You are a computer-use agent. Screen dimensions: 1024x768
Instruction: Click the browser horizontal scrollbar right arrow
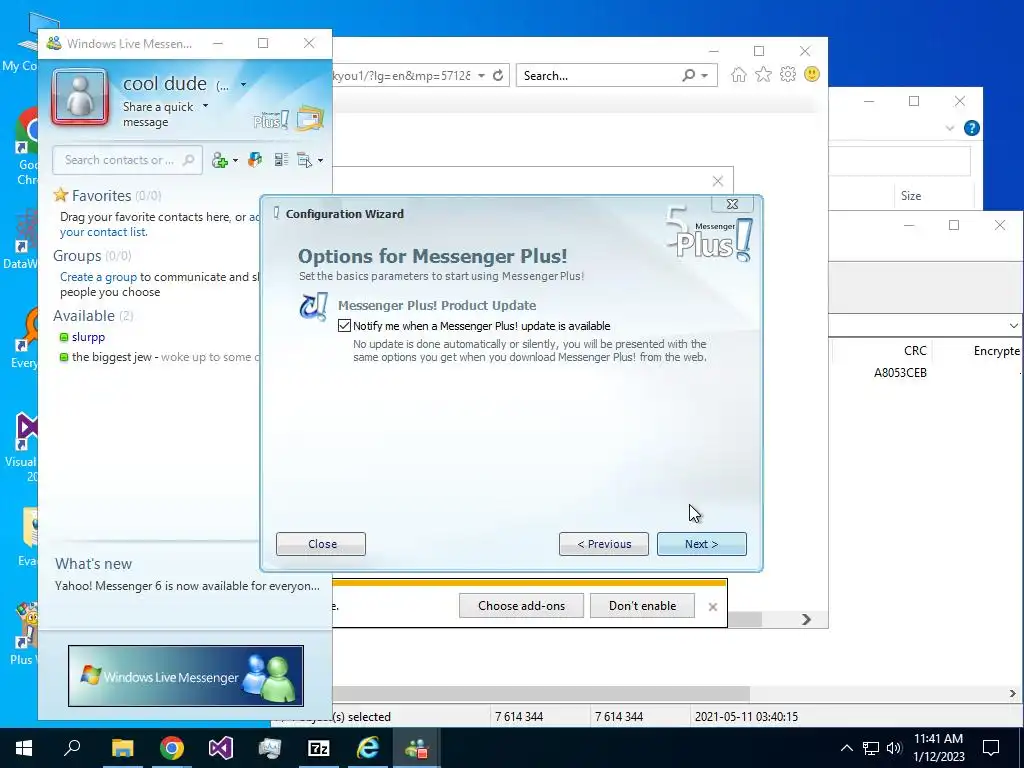(807, 619)
